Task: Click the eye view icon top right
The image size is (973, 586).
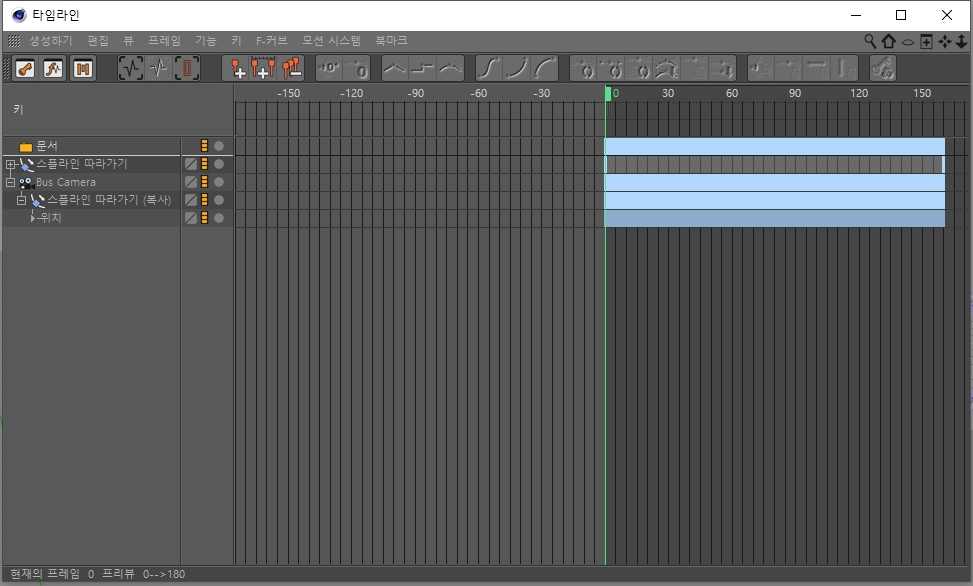Action: coord(908,42)
